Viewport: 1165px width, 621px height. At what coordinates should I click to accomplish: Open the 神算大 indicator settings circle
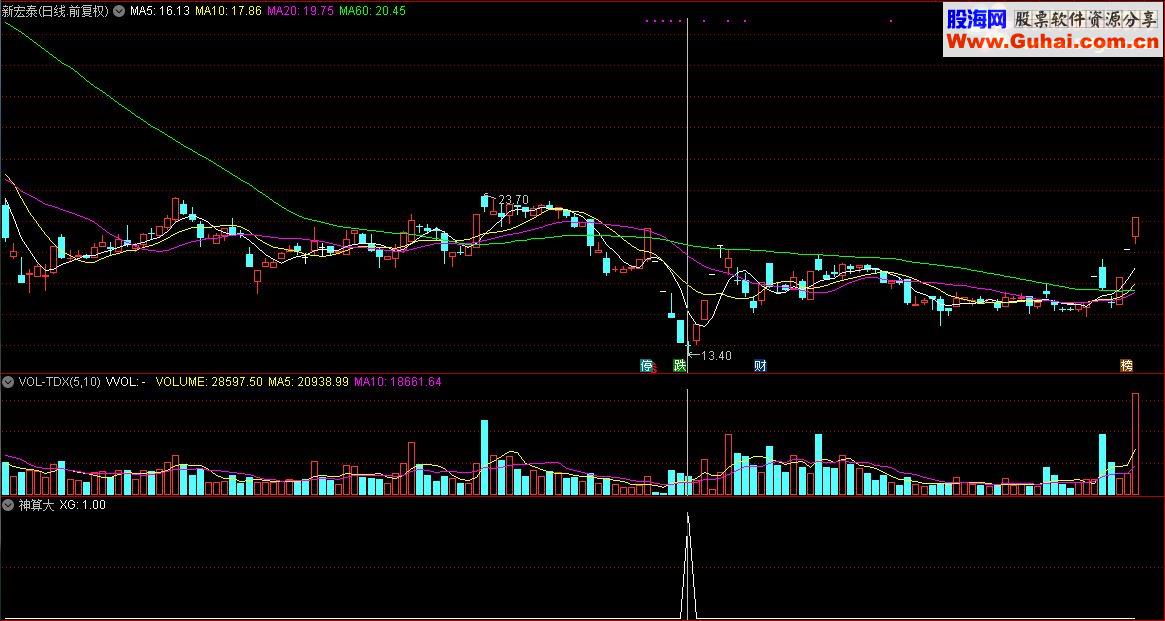(8, 505)
